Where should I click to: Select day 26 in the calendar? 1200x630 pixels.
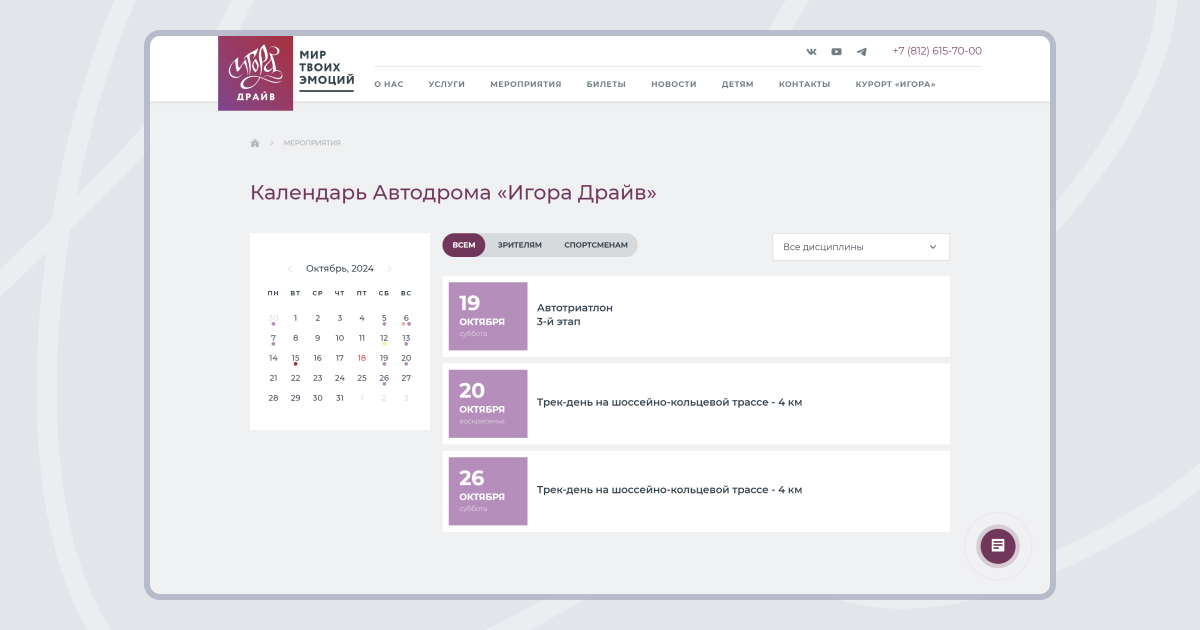[384, 378]
